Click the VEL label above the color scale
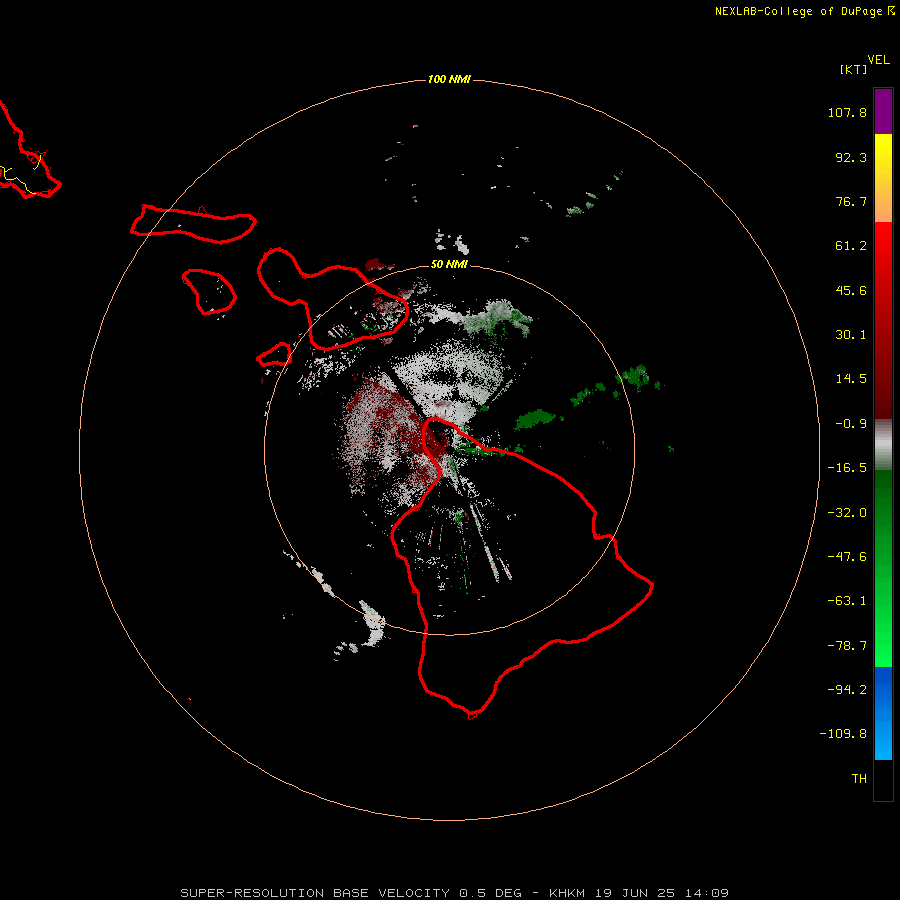This screenshot has width=900, height=900. pyautogui.click(x=878, y=60)
